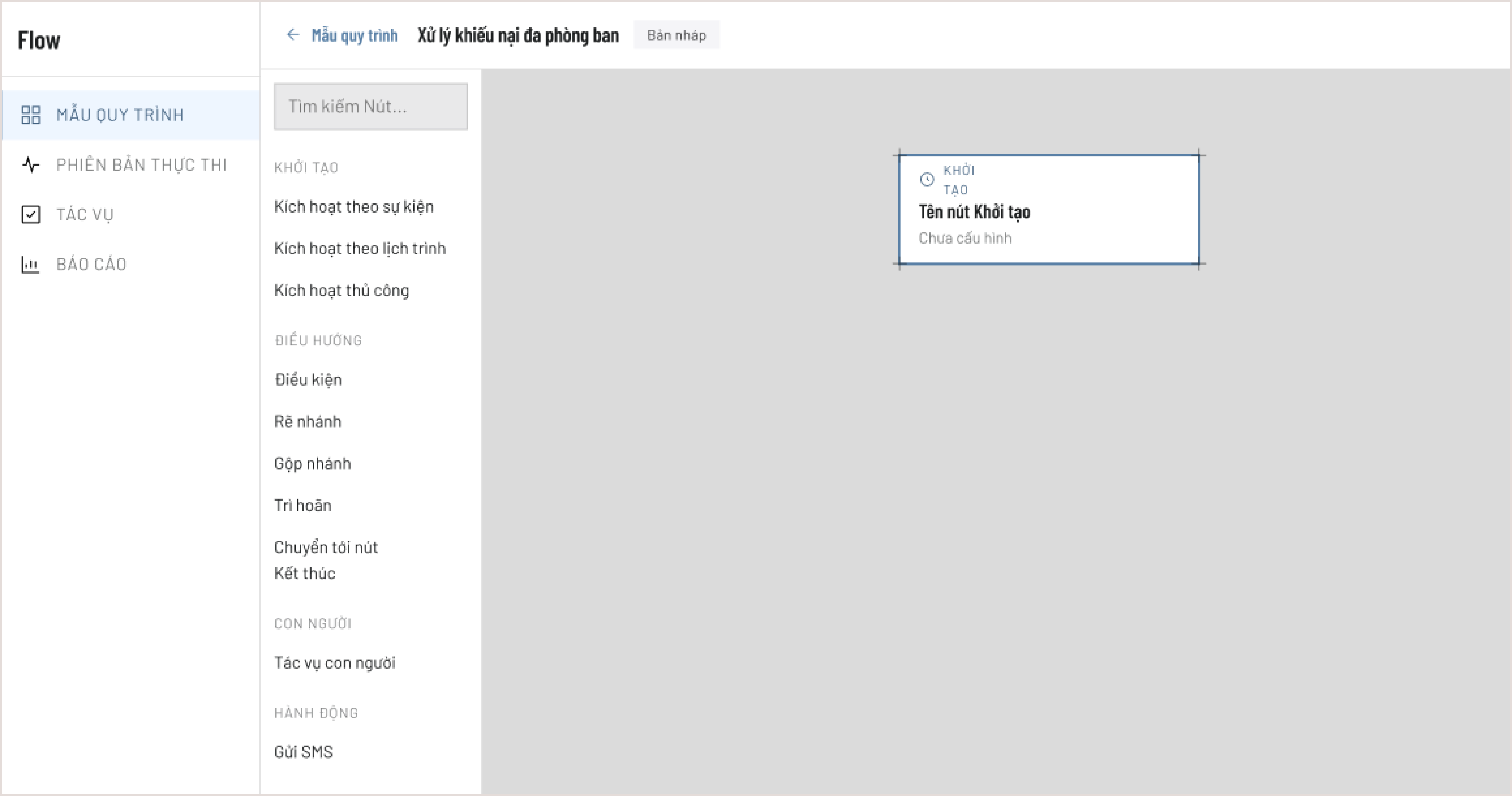The width and height of the screenshot is (1512, 796).
Task: Select Kích hoạt thủ công node
Action: click(342, 291)
